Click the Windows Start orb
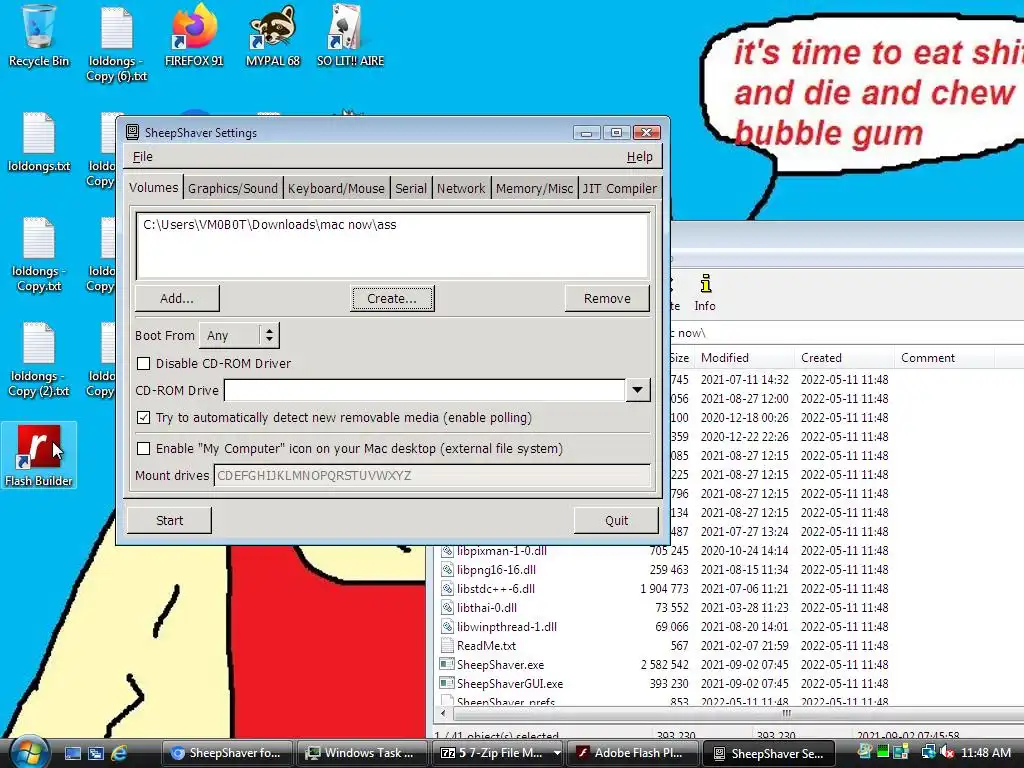This screenshot has width=1024, height=768. (29, 752)
